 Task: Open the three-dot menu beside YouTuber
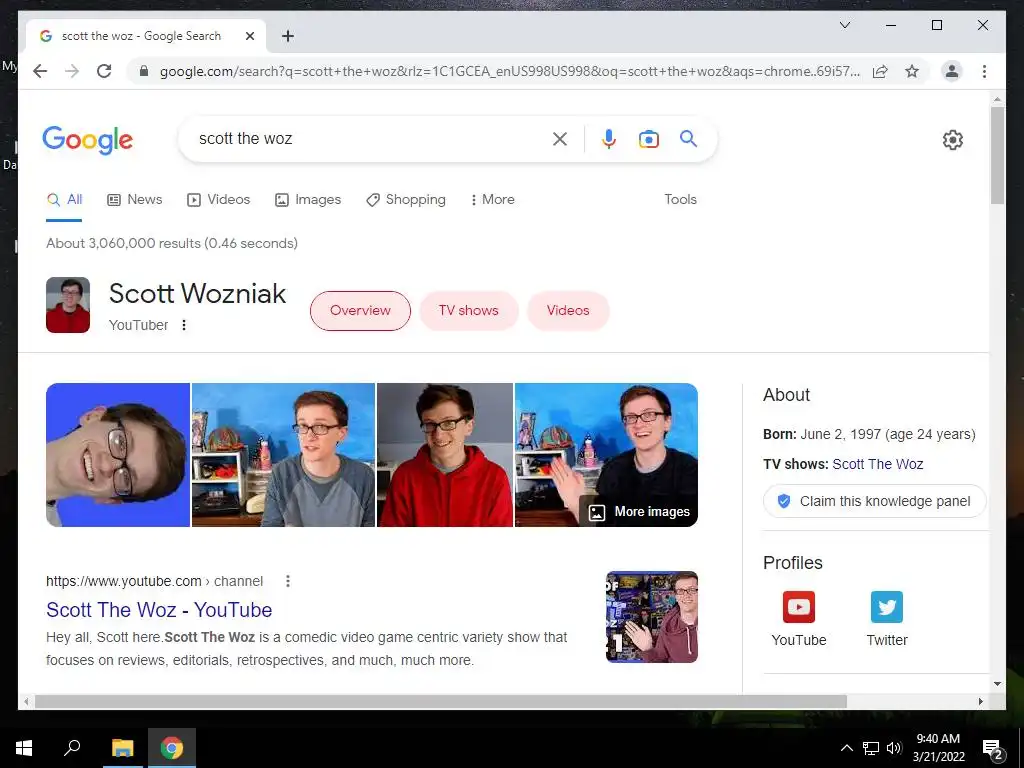point(184,325)
